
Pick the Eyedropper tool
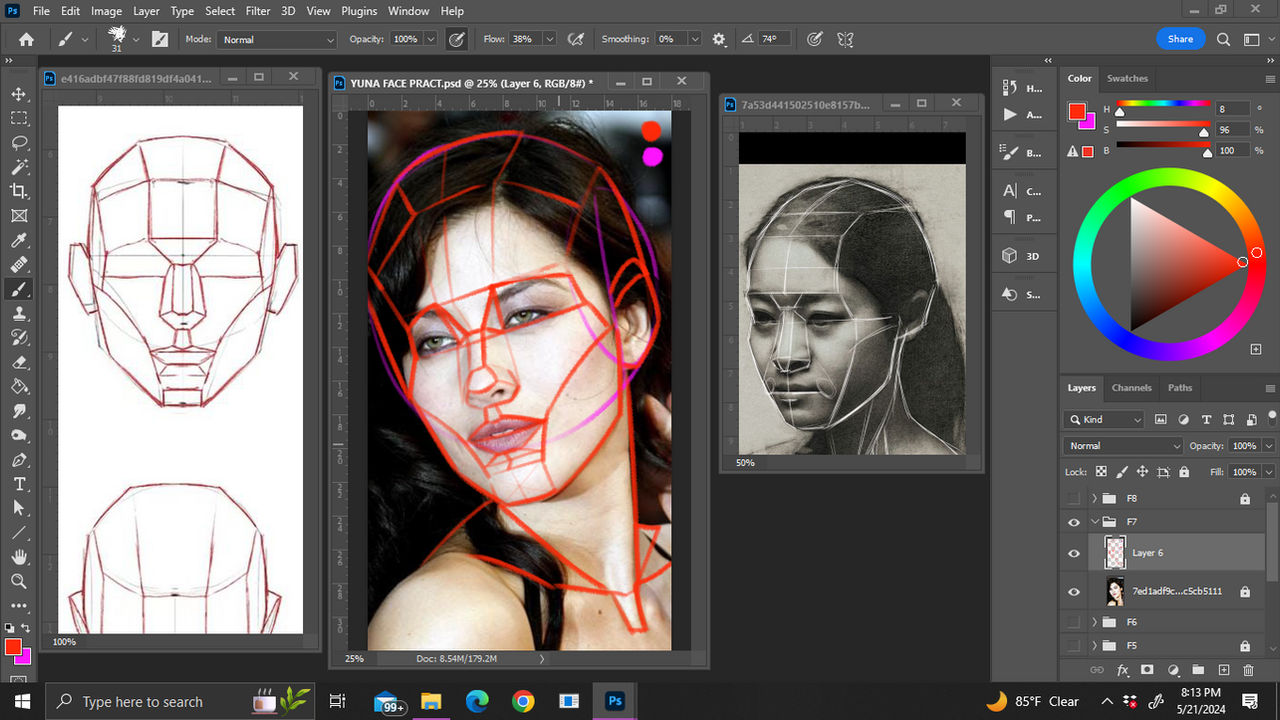pos(19,240)
